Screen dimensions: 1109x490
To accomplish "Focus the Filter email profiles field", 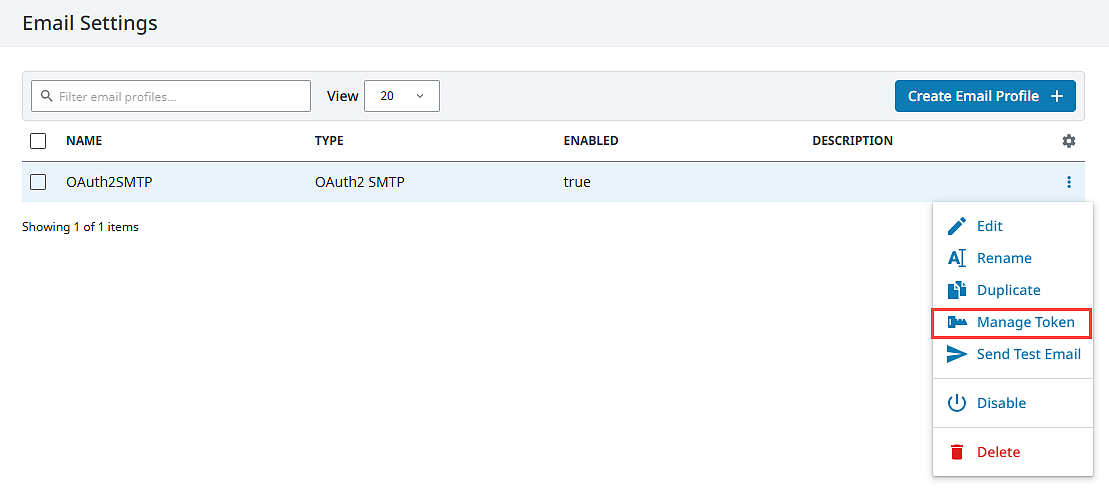I will point(171,96).
